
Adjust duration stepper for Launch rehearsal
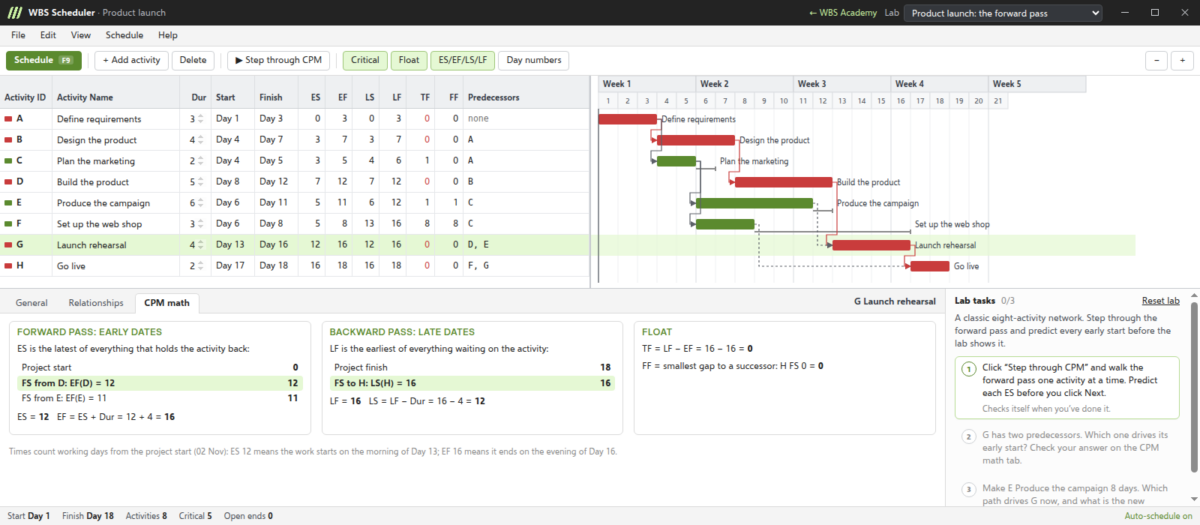pyautogui.click(x=200, y=245)
